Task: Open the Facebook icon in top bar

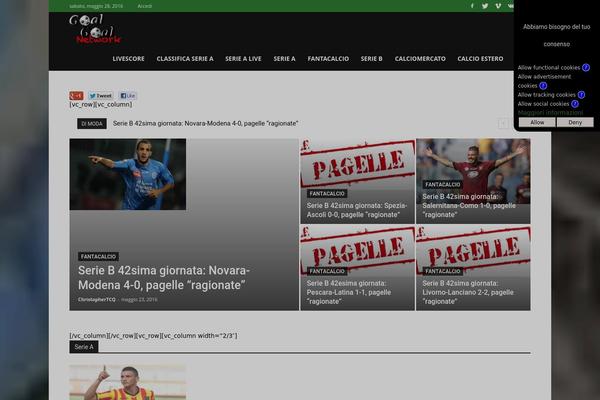Action: pos(472,6)
